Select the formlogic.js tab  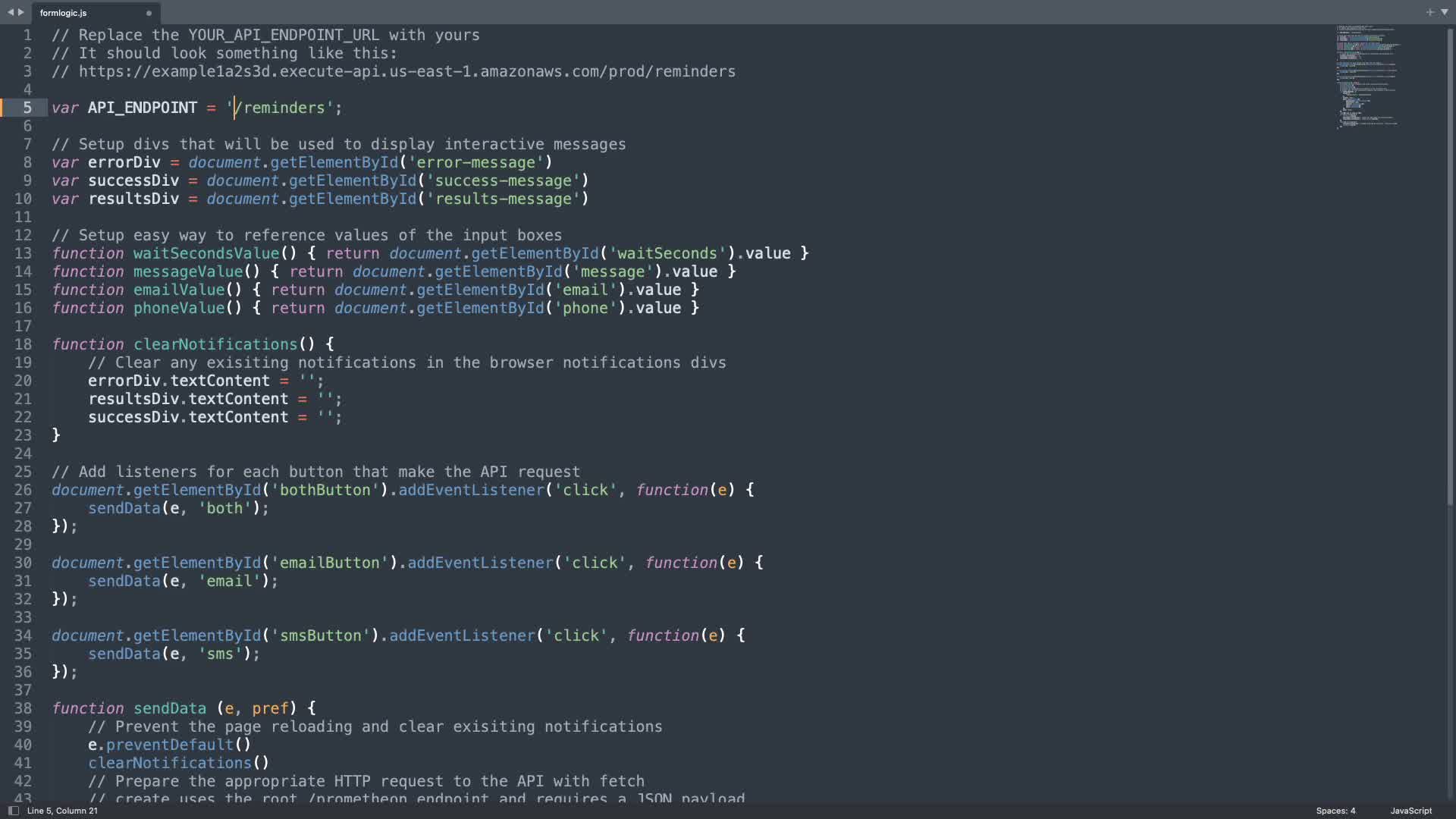[64, 13]
